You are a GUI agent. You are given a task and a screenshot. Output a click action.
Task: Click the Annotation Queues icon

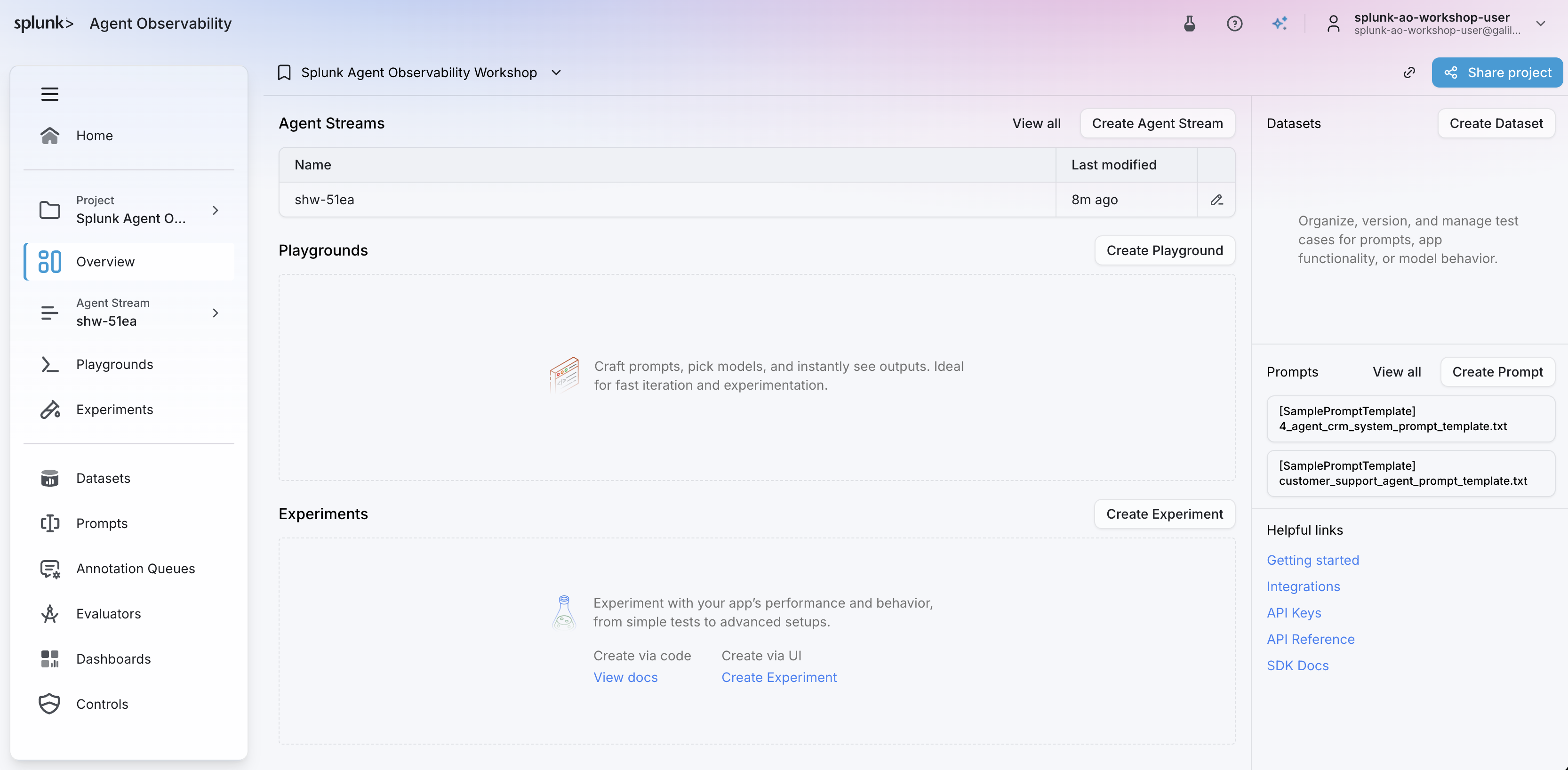[50, 569]
